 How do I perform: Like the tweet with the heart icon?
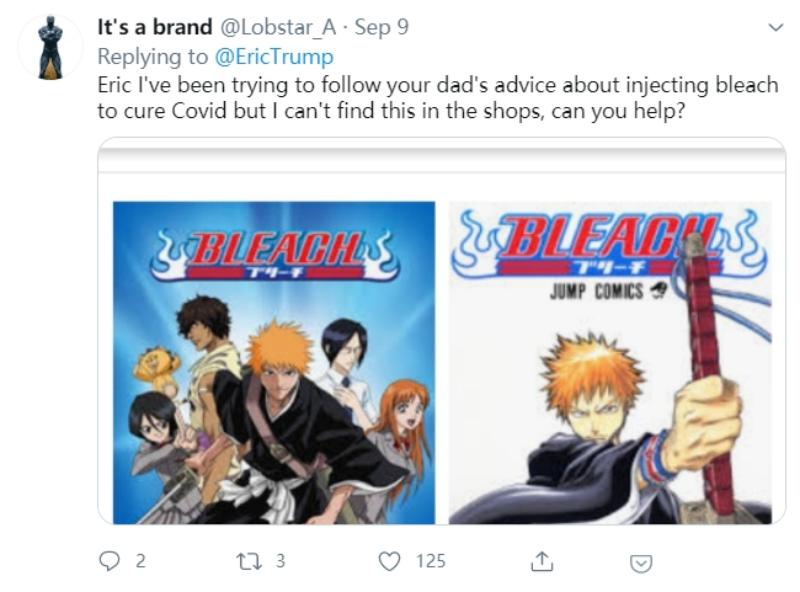389,561
